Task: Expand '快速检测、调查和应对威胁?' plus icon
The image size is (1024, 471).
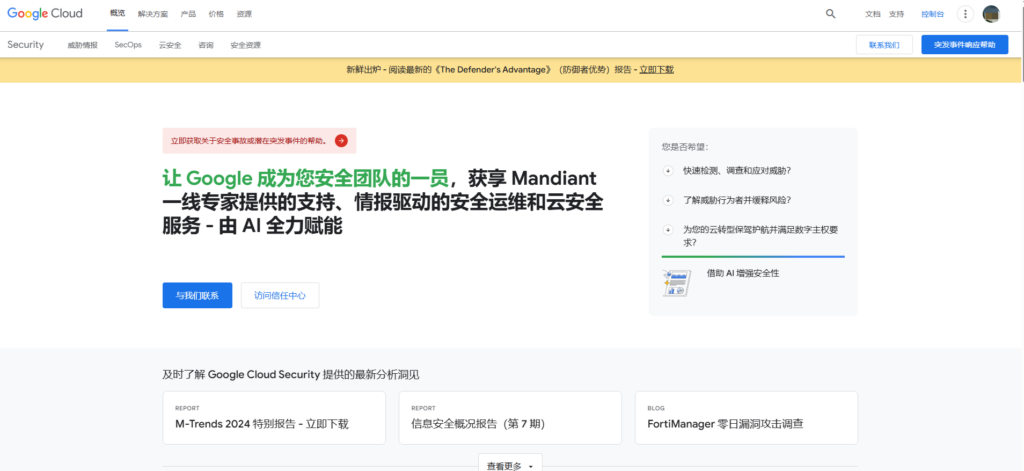Action: click(x=668, y=171)
